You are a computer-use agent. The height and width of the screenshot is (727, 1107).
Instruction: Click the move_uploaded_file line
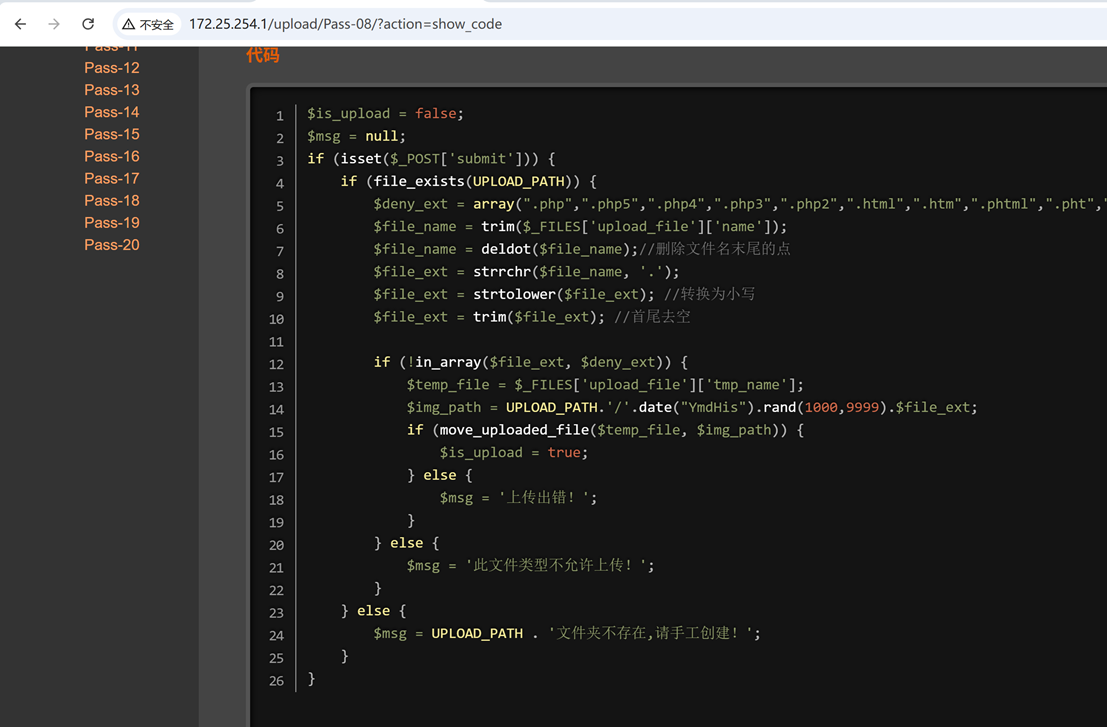605,430
